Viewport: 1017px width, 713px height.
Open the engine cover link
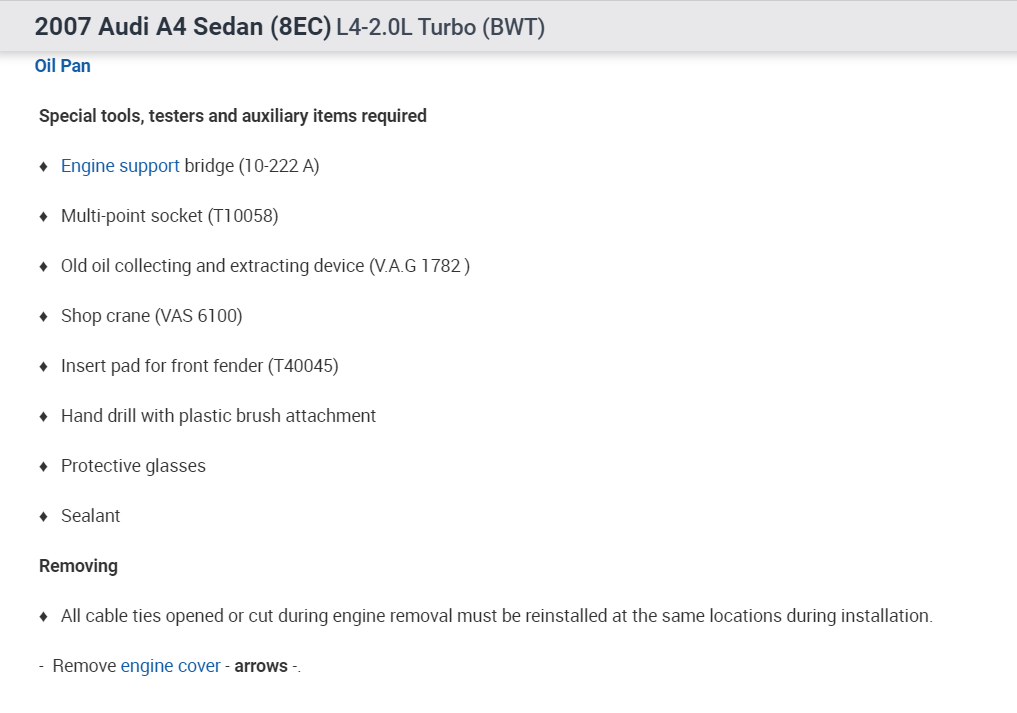pyautogui.click(x=170, y=666)
